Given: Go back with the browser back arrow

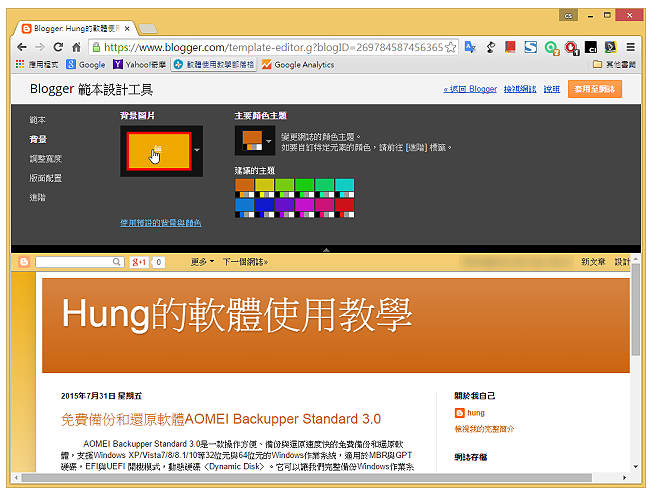Looking at the screenshot, I should (22, 47).
